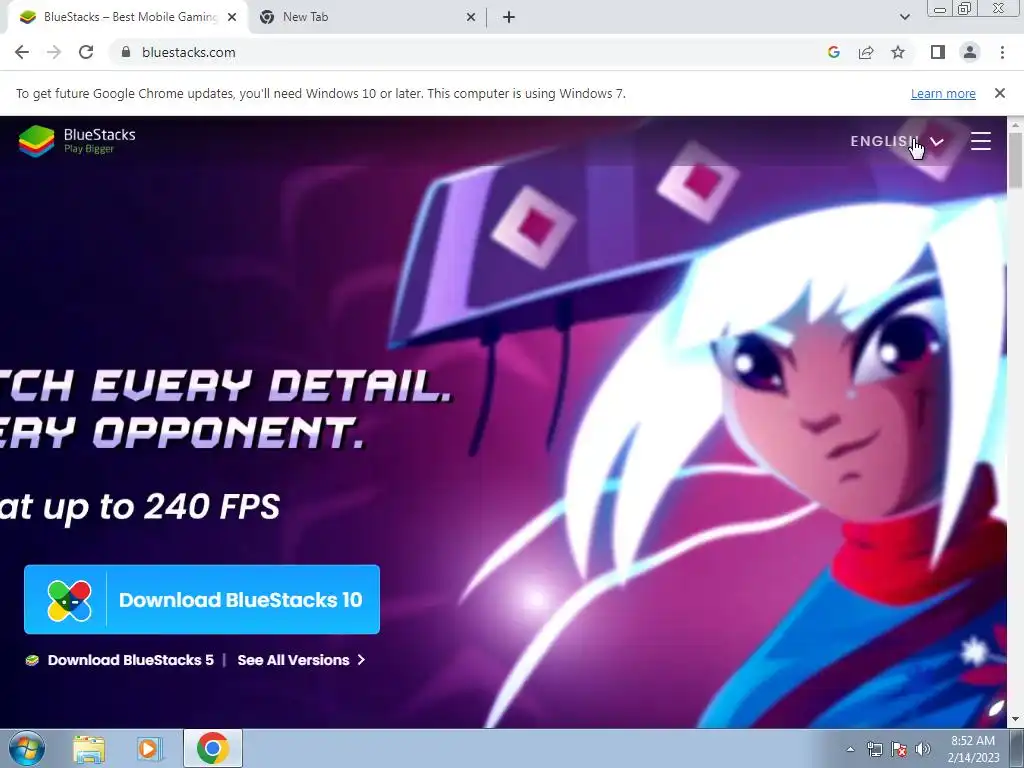Click the Chrome taskbar icon
Viewport: 1024px width, 768px height.
coord(212,748)
